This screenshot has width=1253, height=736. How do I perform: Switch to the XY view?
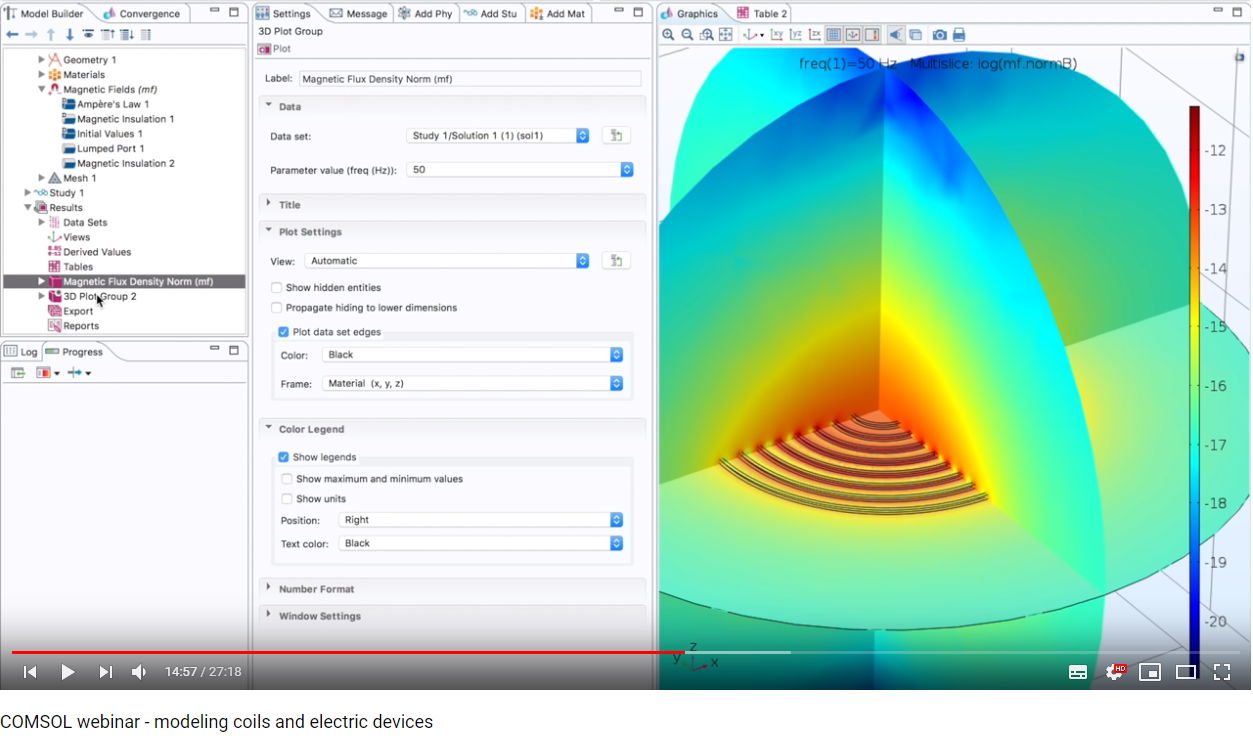777,35
